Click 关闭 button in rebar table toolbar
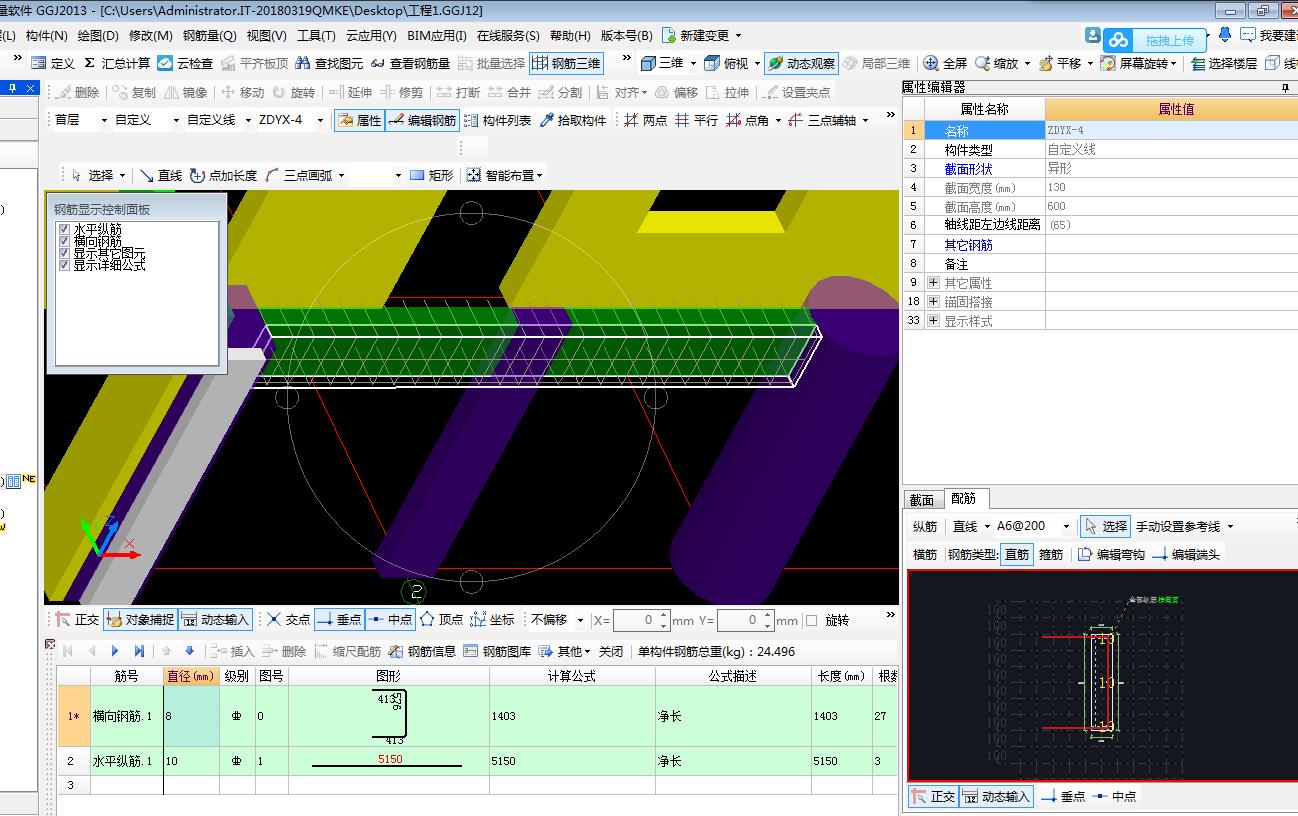This screenshot has width=1298, height=816. point(610,651)
